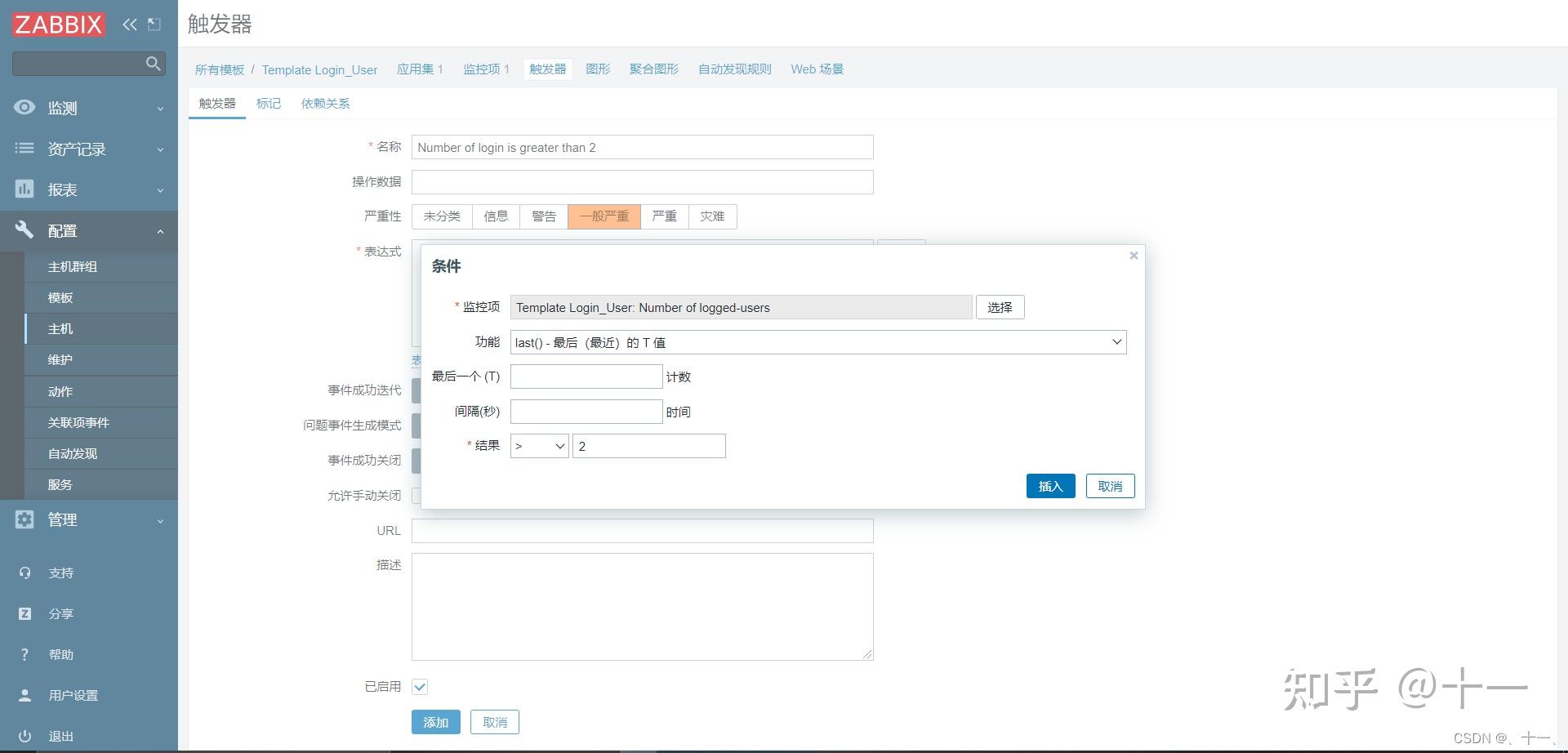
Task: Expand the 监测 menu section
Action: pos(160,108)
